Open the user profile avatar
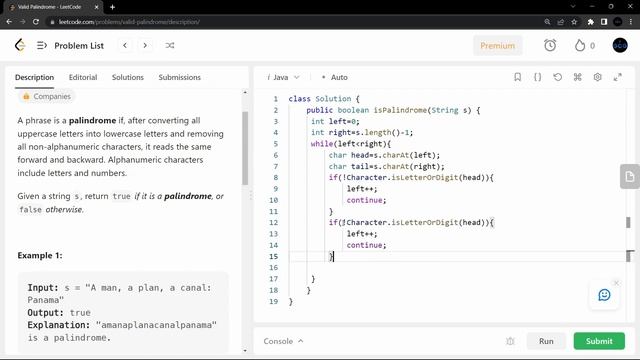 (620, 45)
